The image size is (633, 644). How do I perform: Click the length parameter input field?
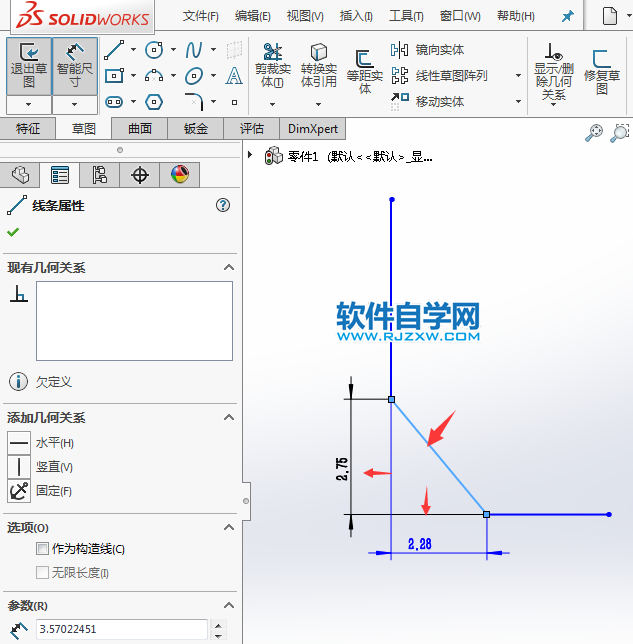(x=122, y=629)
